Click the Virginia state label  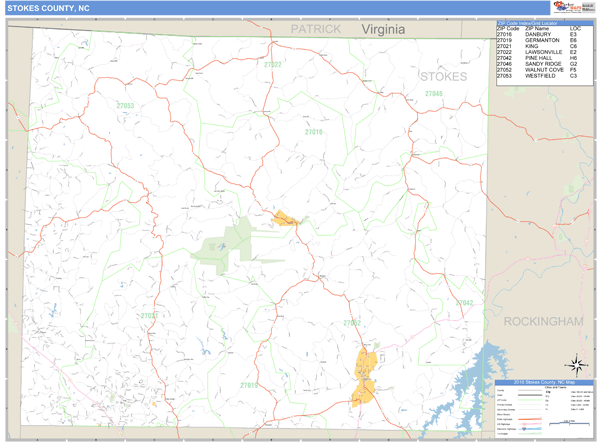coord(384,30)
